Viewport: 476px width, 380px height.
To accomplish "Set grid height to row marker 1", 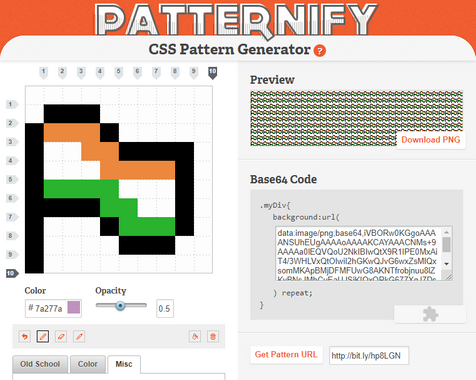I will pyautogui.click(x=12, y=104).
